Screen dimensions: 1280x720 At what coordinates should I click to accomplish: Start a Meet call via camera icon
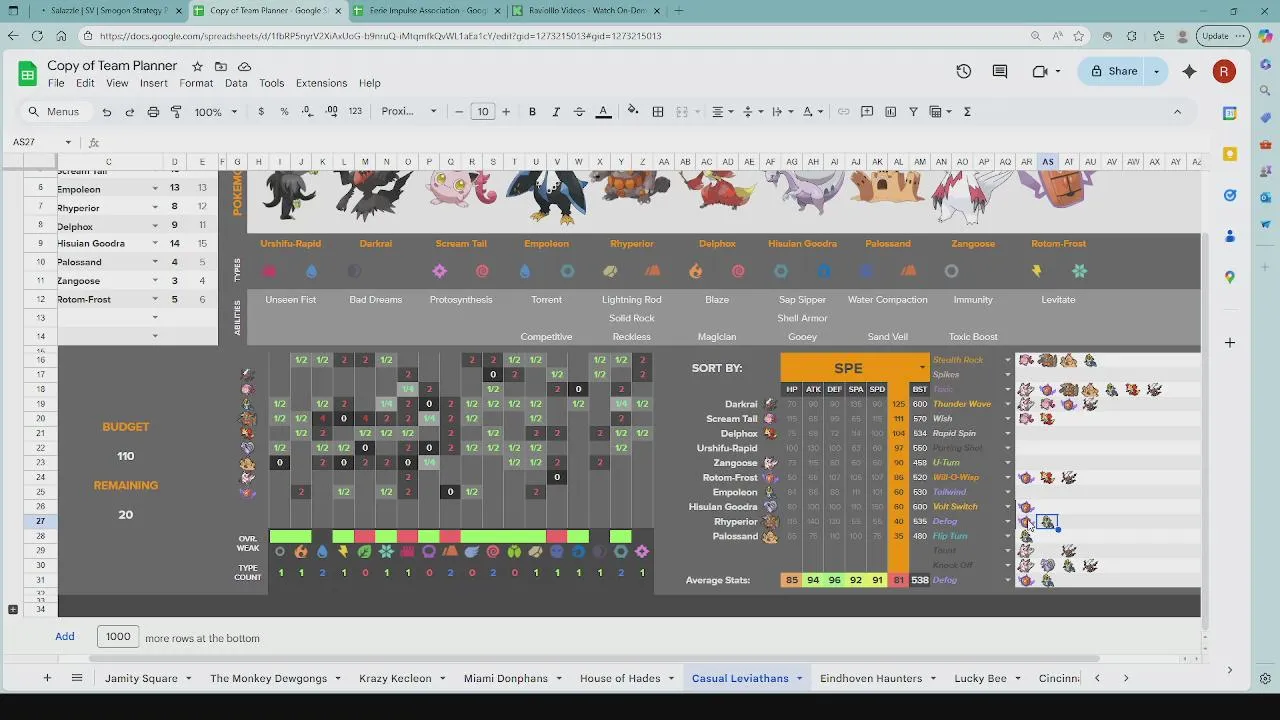point(1046,71)
